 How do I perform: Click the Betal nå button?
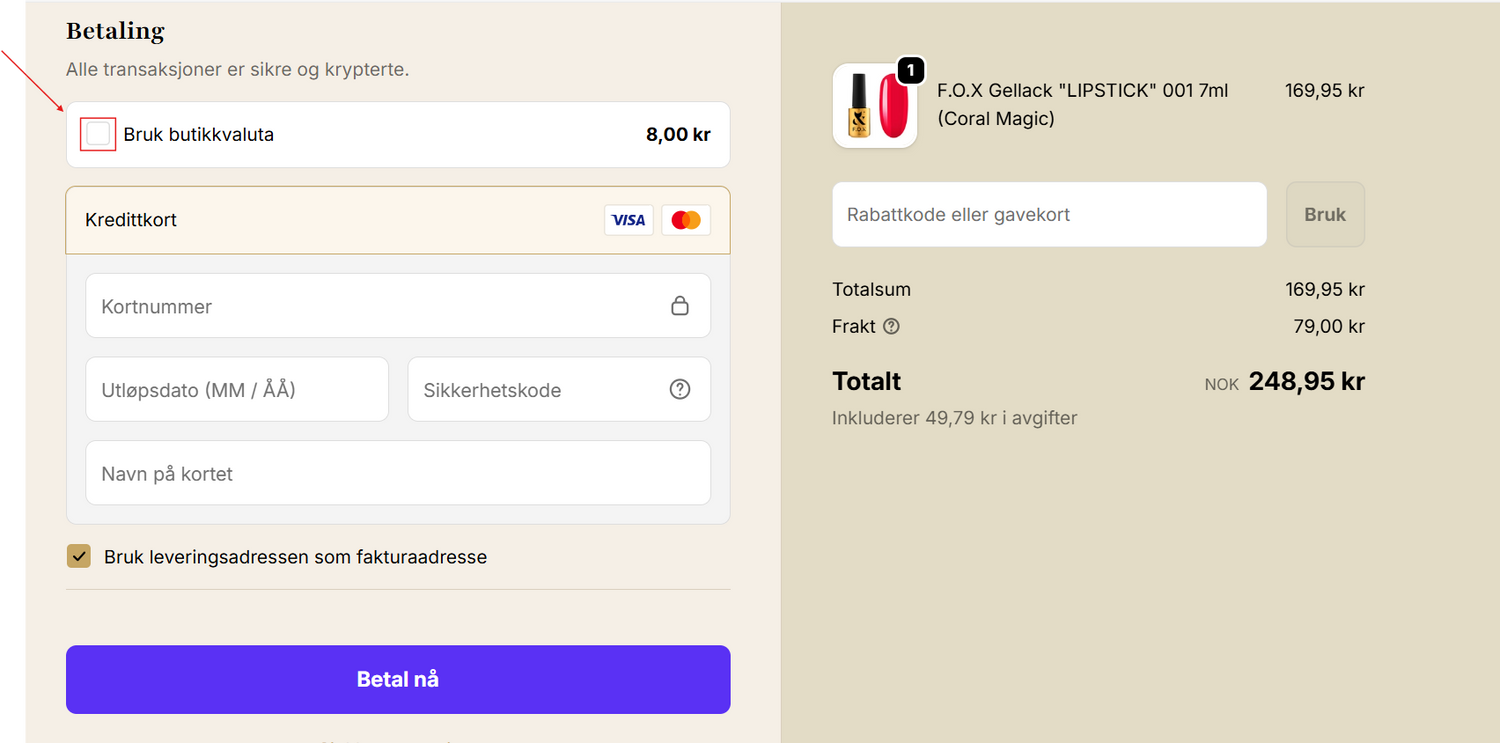398,679
